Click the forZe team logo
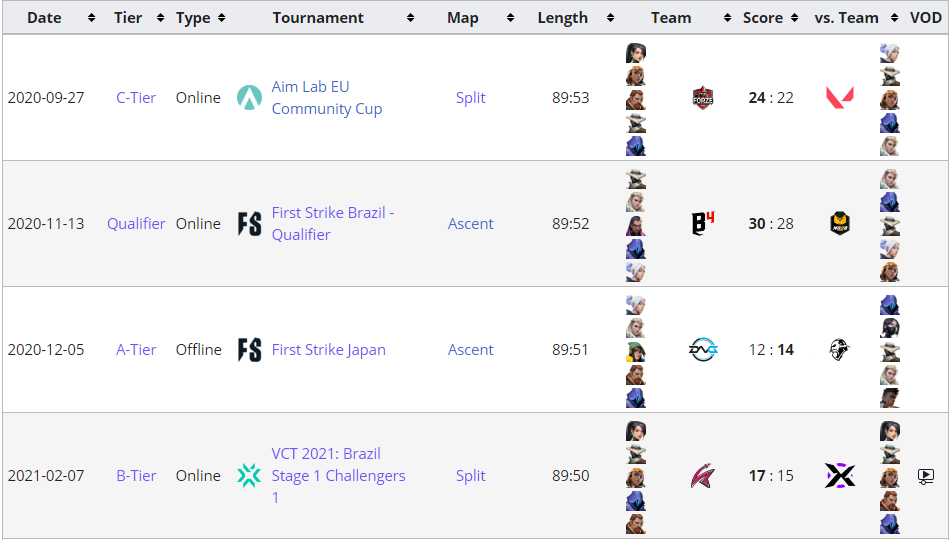The width and height of the screenshot is (952, 540). (703, 98)
